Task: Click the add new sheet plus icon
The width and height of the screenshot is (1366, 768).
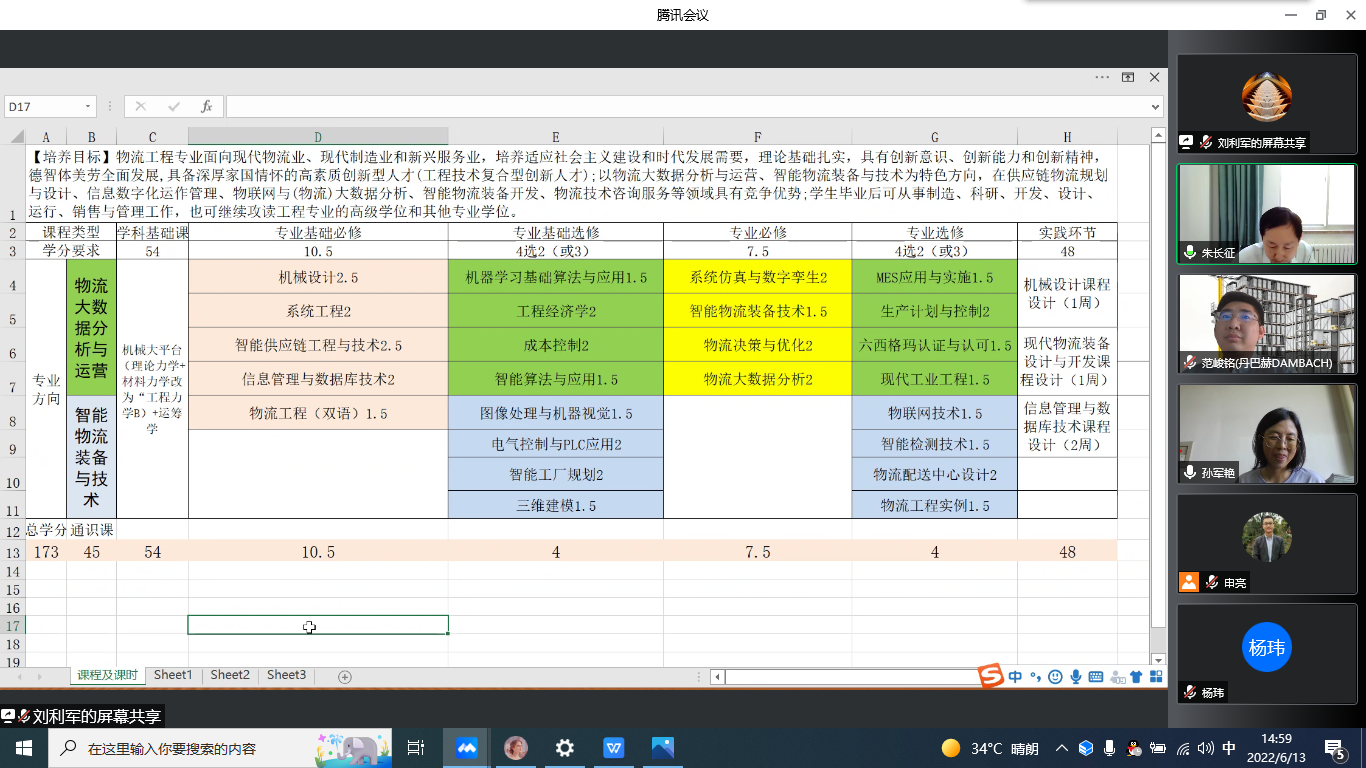Action: pos(345,677)
